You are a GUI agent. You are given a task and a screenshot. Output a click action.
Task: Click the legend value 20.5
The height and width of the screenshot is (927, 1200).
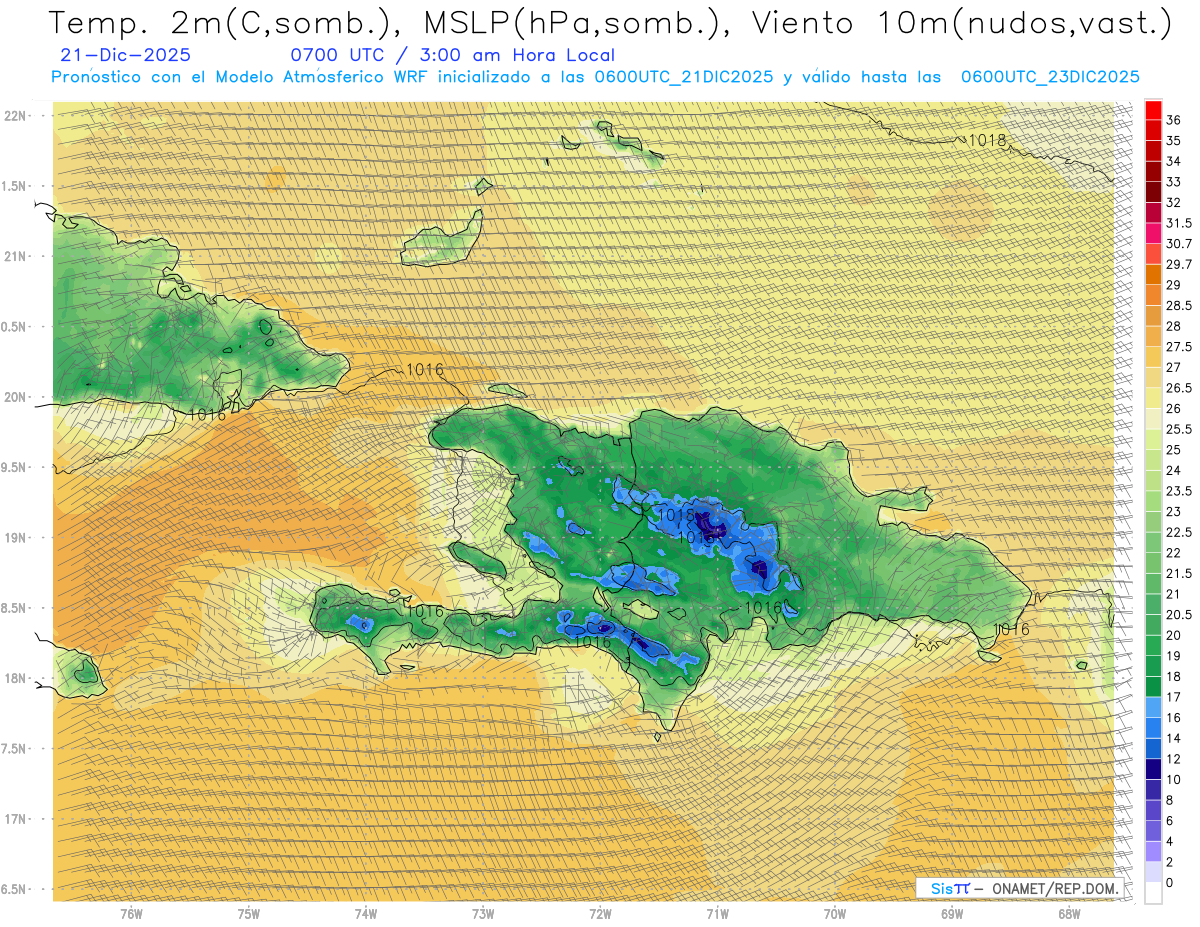tap(1178, 615)
